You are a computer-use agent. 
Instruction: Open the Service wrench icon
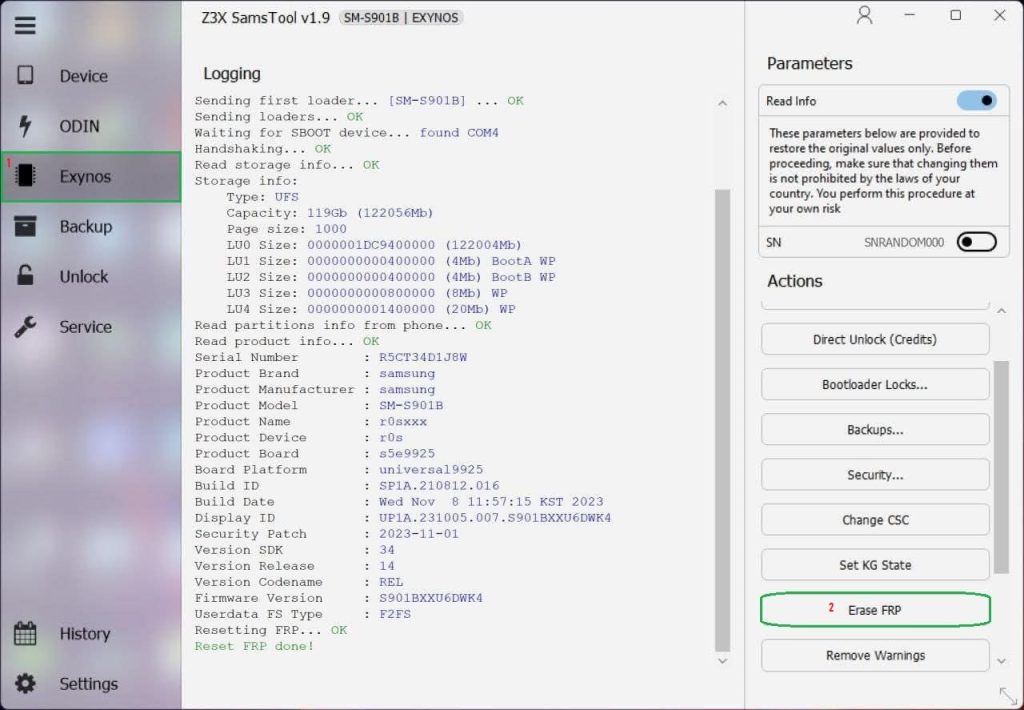[x=25, y=326]
